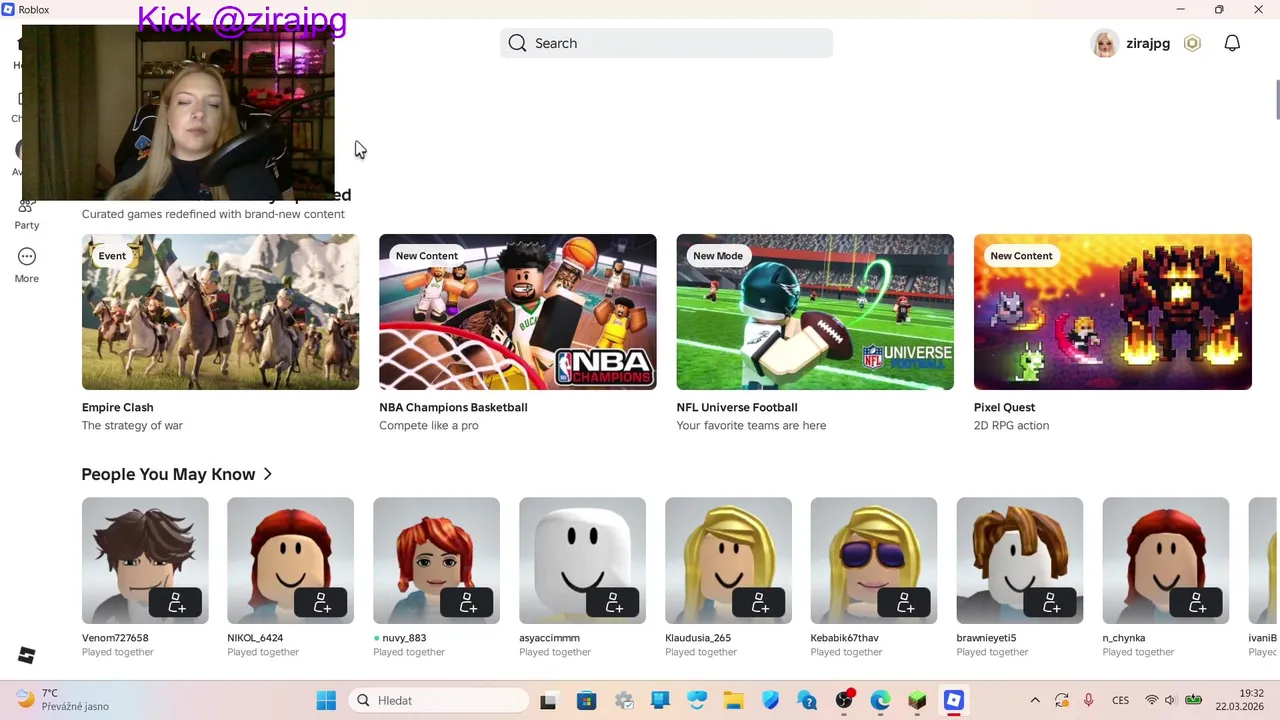Open Pixel Quest game thumbnail

pyautogui.click(x=1113, y=312)
